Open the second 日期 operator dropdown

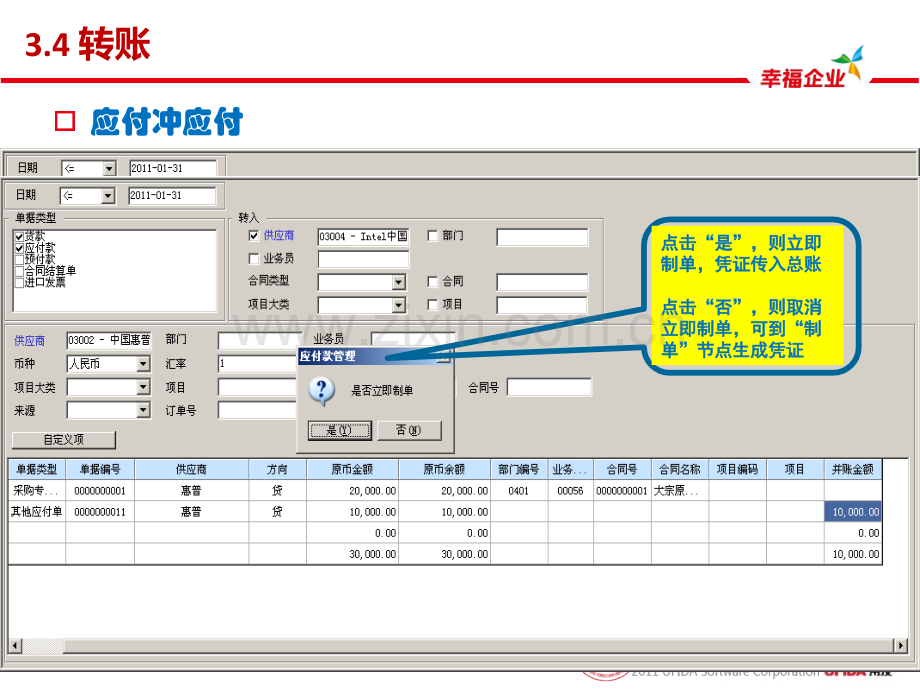coord(107,195)
